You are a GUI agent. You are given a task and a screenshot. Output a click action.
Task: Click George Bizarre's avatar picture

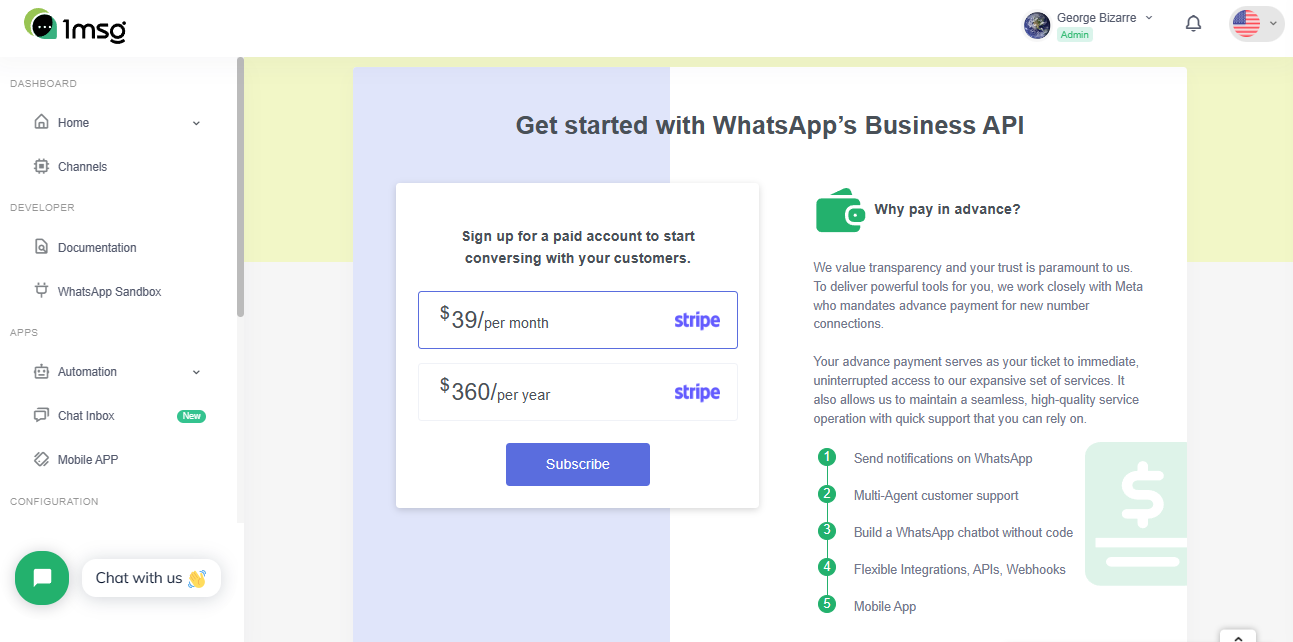coord(1037,25)
